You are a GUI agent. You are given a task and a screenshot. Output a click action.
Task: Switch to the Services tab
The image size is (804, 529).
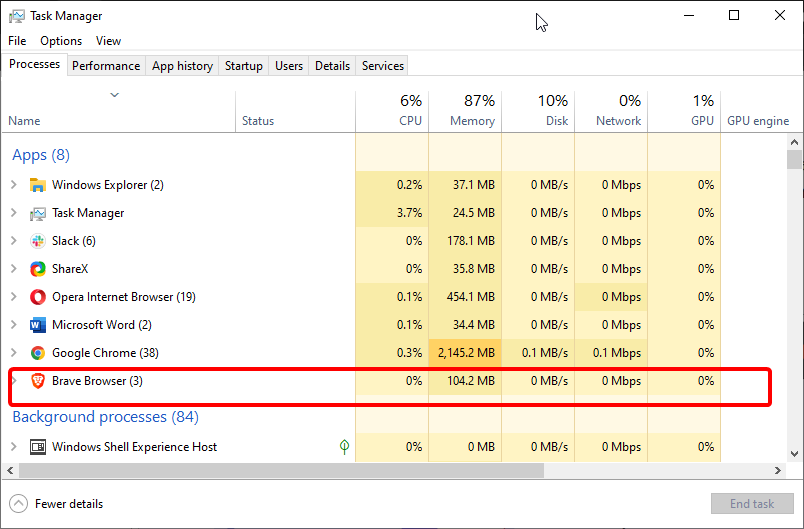383,66
